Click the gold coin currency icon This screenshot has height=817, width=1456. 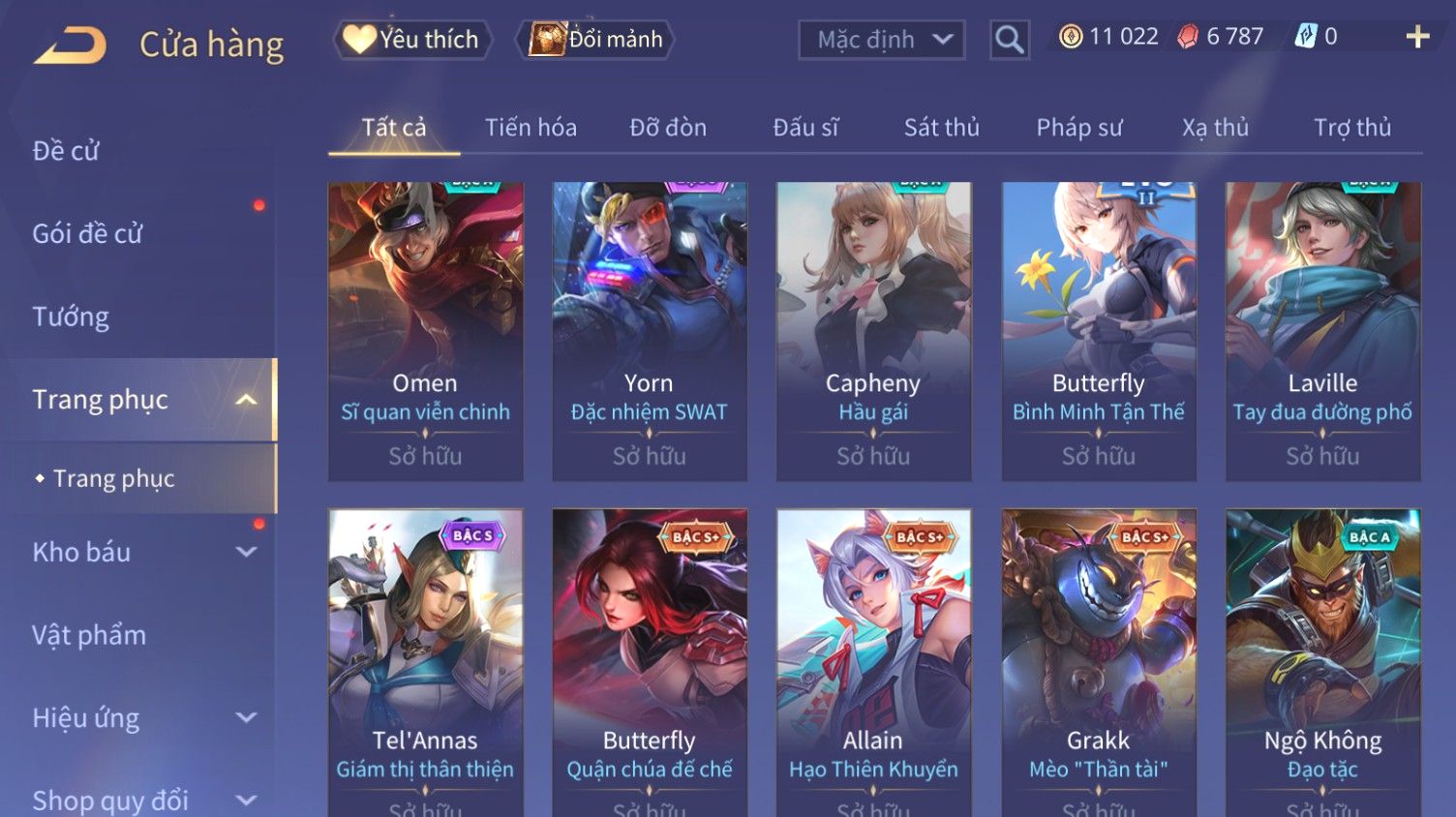(x=1070, y=37)
